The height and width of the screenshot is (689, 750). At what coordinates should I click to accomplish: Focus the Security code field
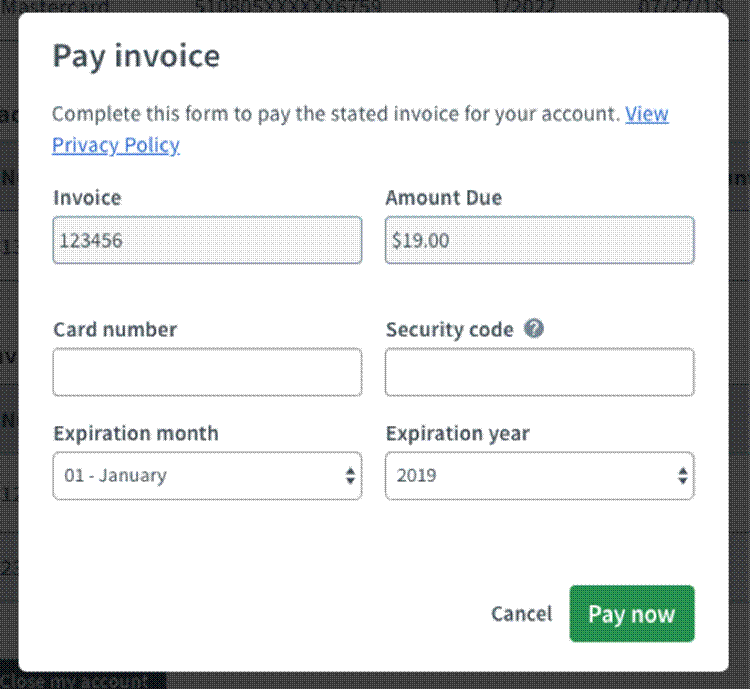click(540, 372)
